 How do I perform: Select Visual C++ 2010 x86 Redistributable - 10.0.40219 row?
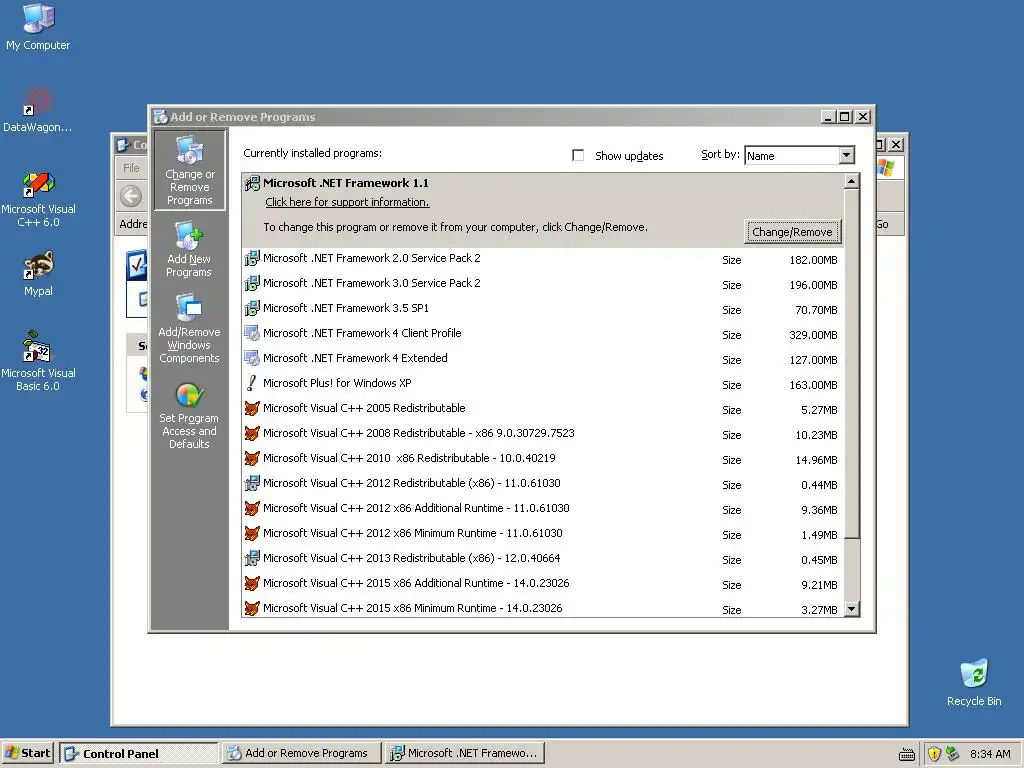(543, 459)
